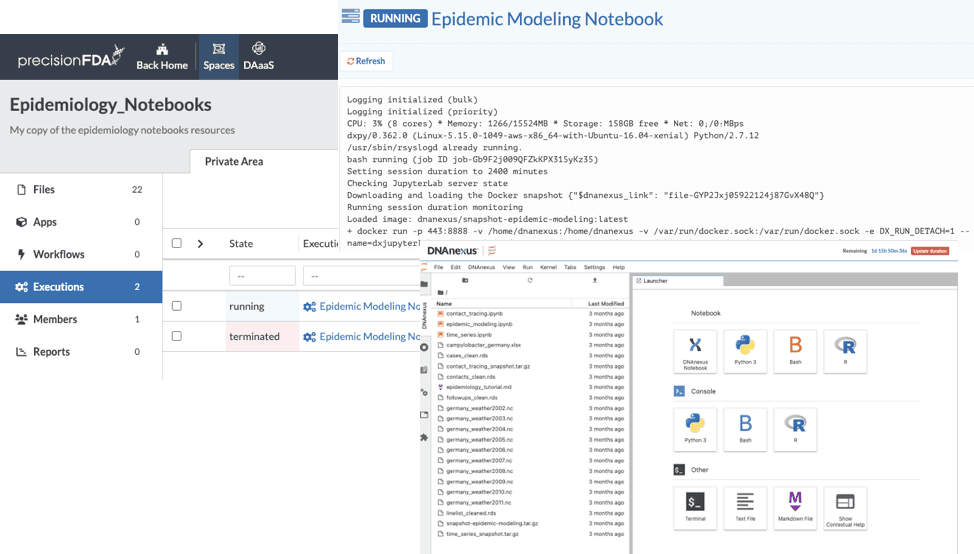This screenshot has height=554, width=974.
Task: Tick the checkbox for the running execution
Action: (x=177, y=306)
